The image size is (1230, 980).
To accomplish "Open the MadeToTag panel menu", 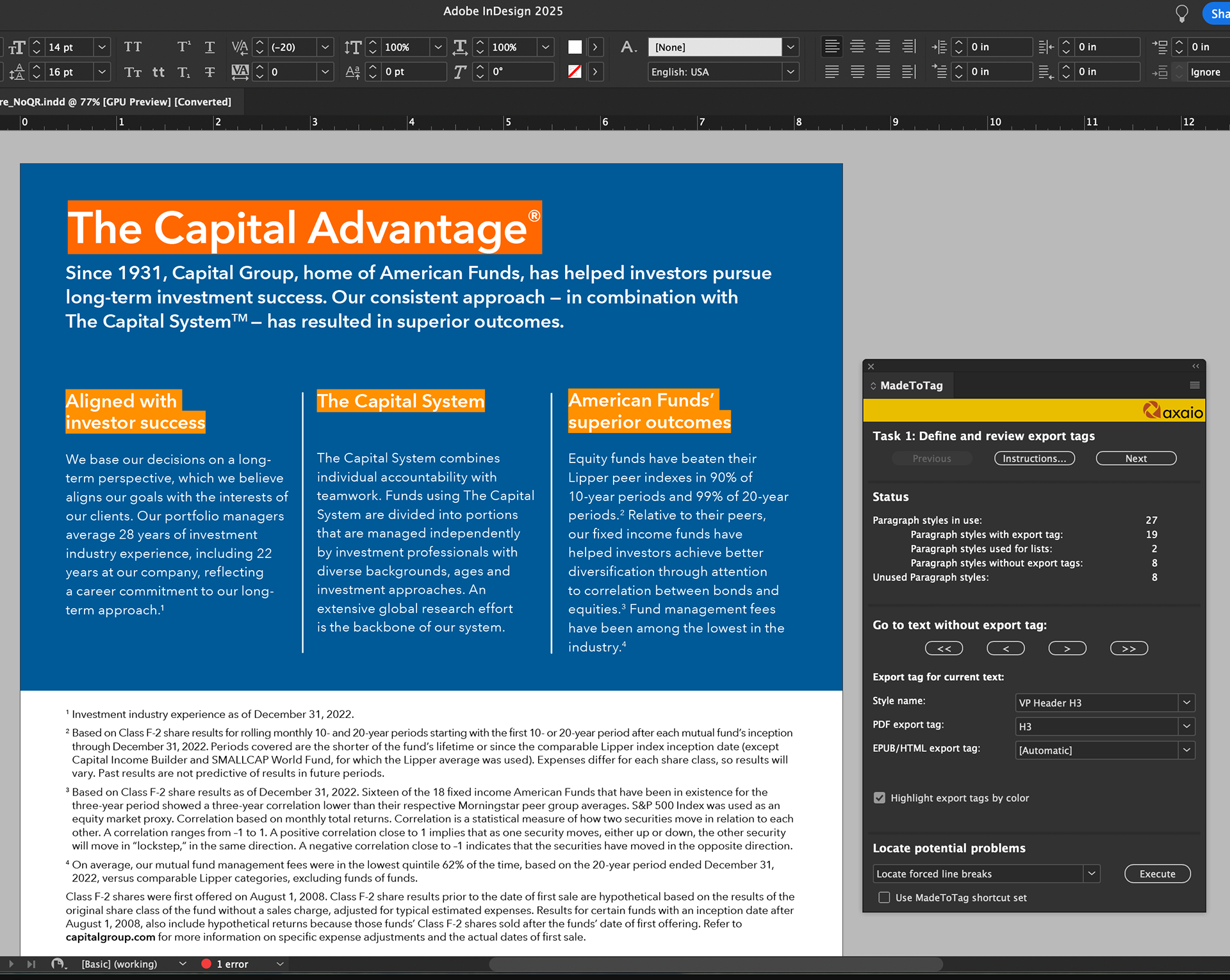I will tap(1194, 386).
